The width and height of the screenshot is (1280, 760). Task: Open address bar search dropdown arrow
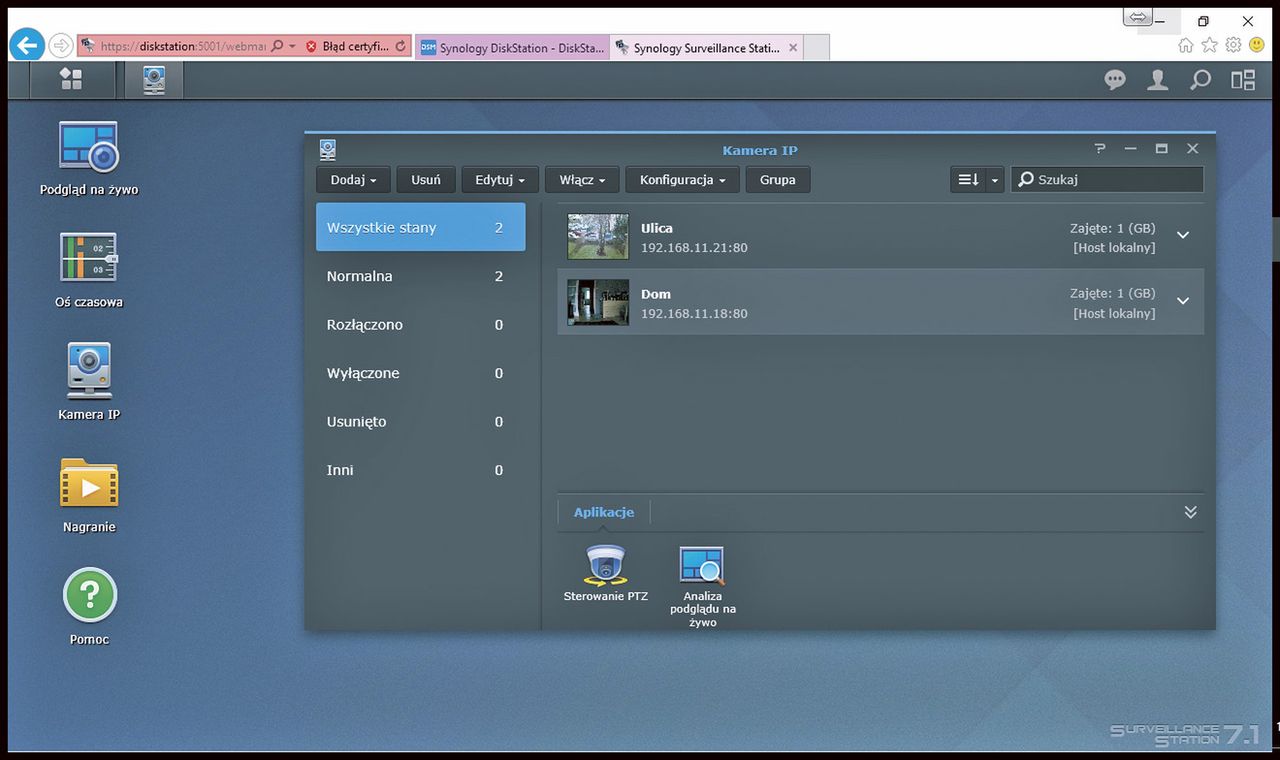click(x=292, y=46)
